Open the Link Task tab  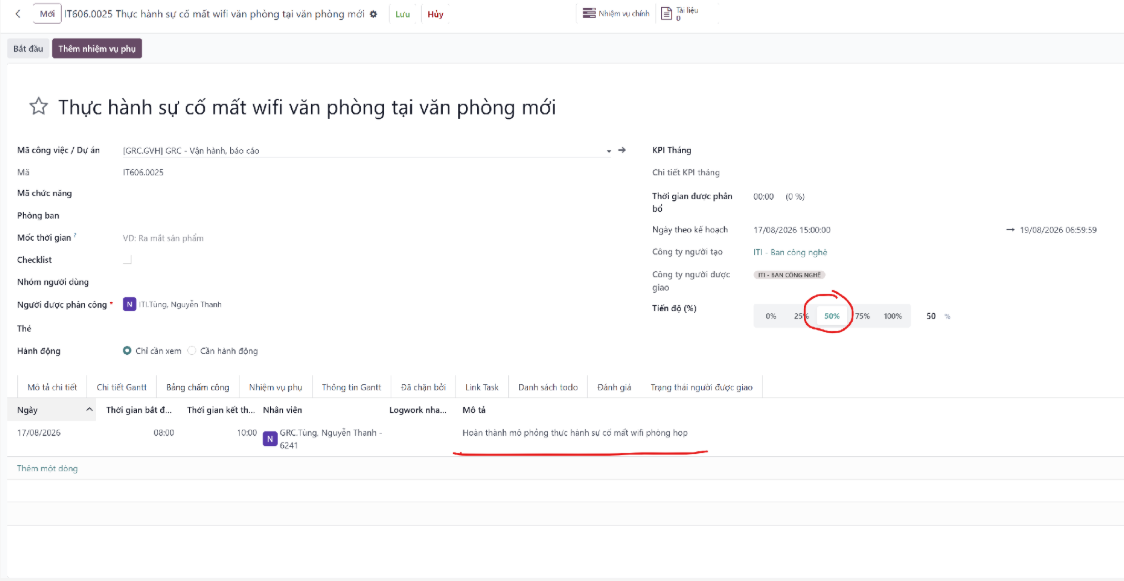(x=482, y=387)
